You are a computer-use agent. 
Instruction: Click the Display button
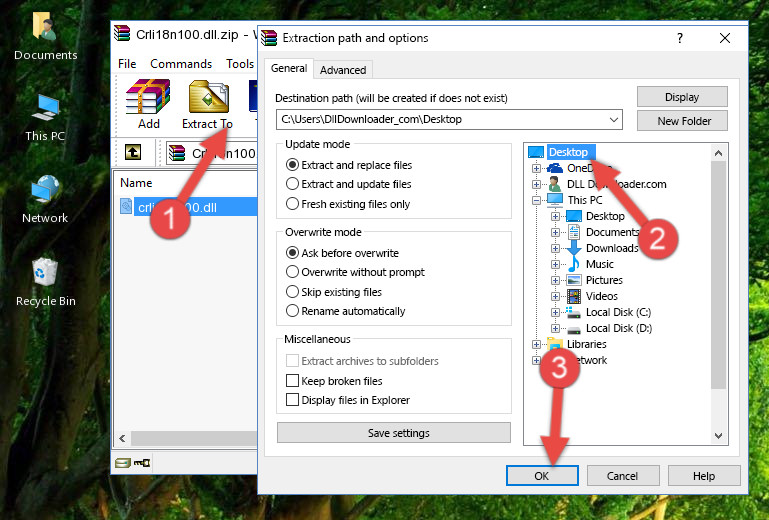click(x=682, y=97)
